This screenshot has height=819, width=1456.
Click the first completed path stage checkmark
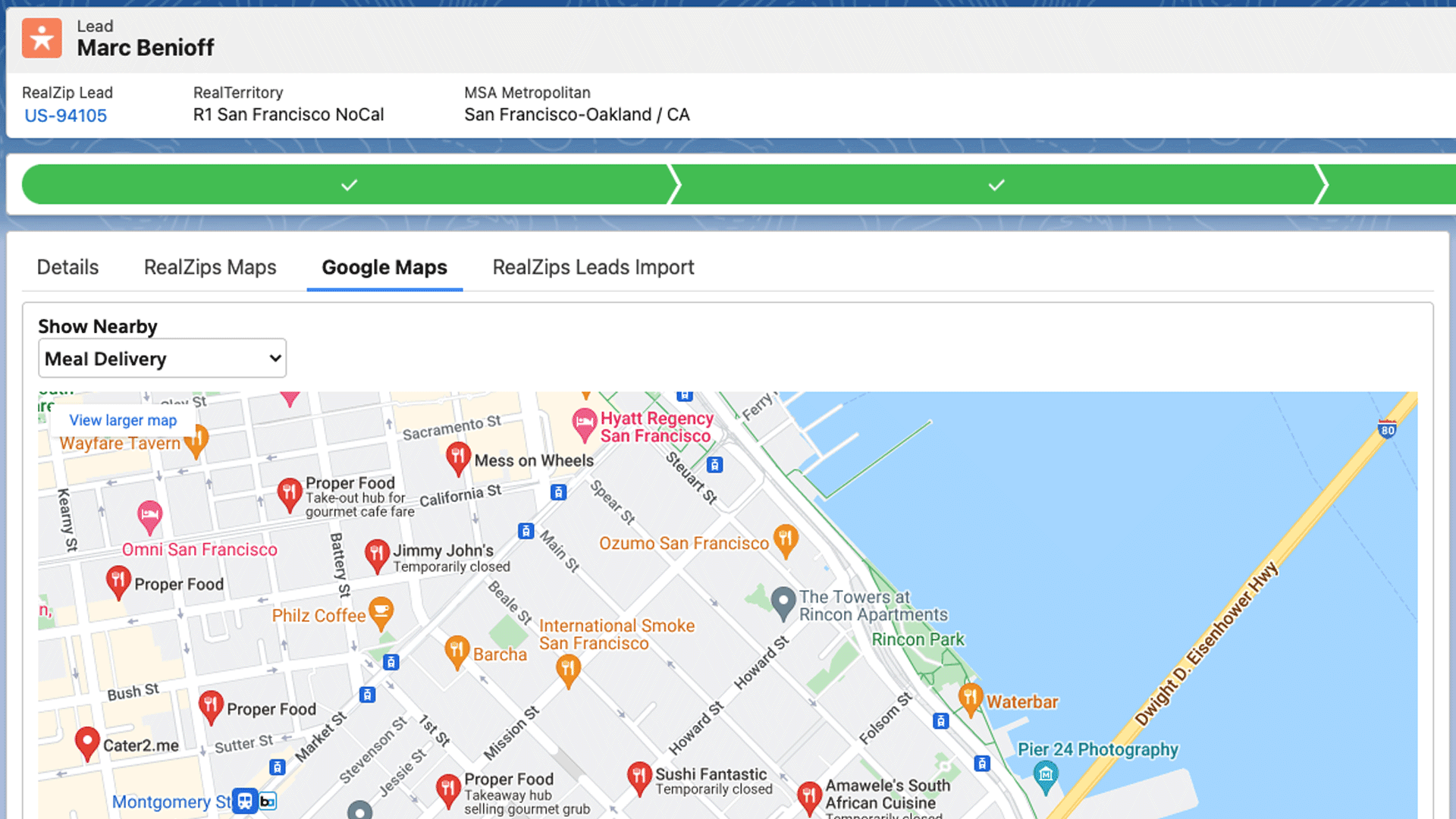tap(348, 184)
